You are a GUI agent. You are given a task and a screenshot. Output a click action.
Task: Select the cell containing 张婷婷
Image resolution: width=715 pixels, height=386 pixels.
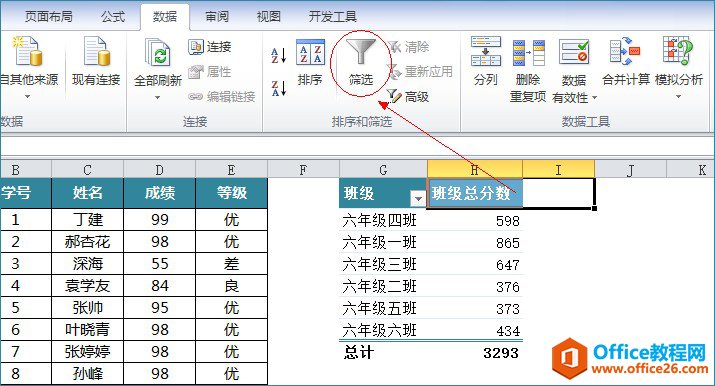(88, 351)
